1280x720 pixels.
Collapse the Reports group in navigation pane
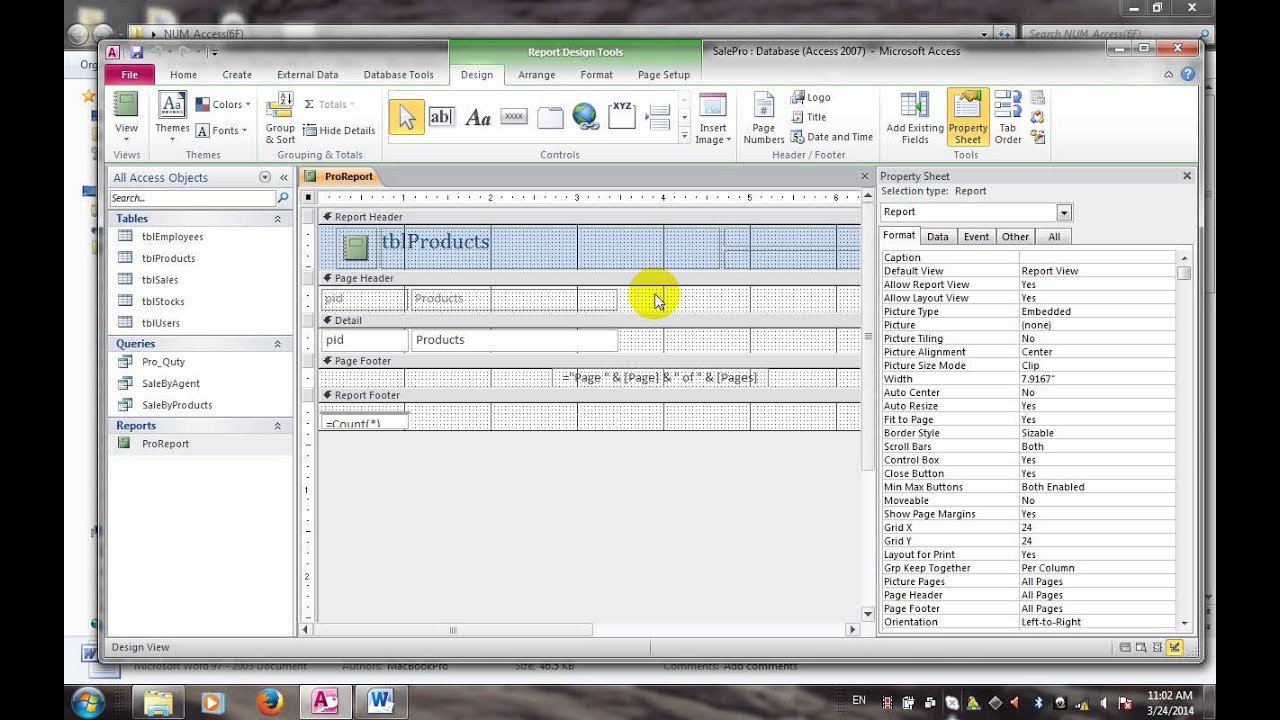click(x=277, y=425)
